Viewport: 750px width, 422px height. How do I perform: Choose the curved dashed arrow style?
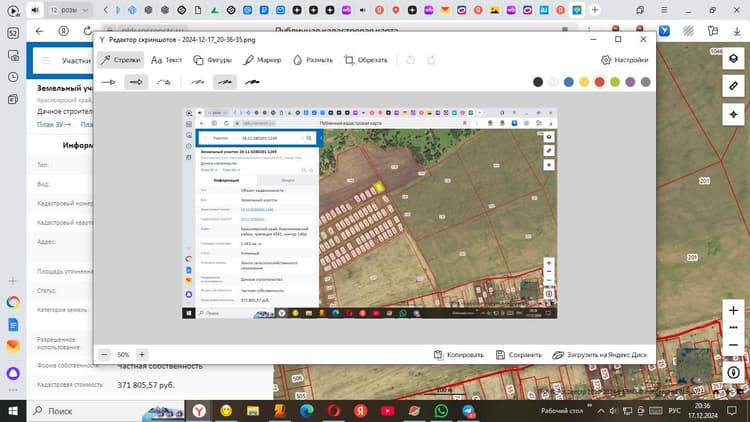164,82
